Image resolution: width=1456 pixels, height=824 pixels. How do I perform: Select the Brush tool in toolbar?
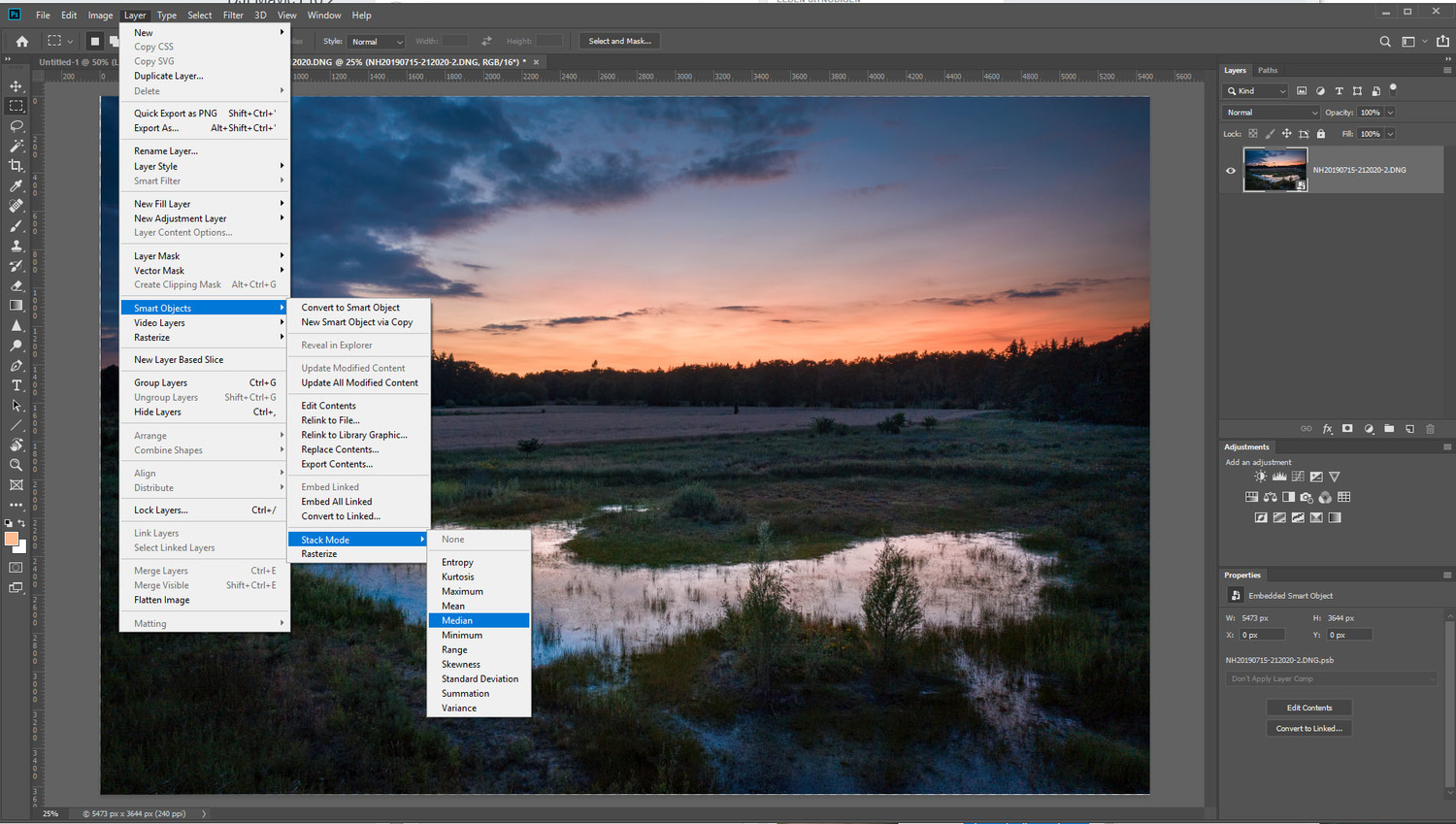(17, 225)
